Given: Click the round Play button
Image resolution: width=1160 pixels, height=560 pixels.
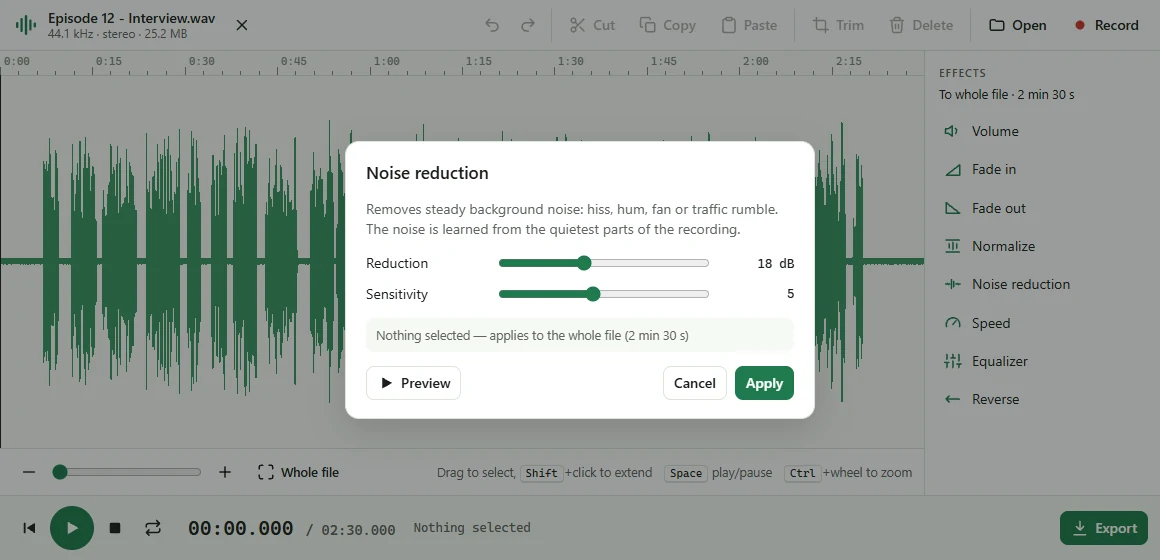Looking at the screenshot, I should (x=72, y=528).
